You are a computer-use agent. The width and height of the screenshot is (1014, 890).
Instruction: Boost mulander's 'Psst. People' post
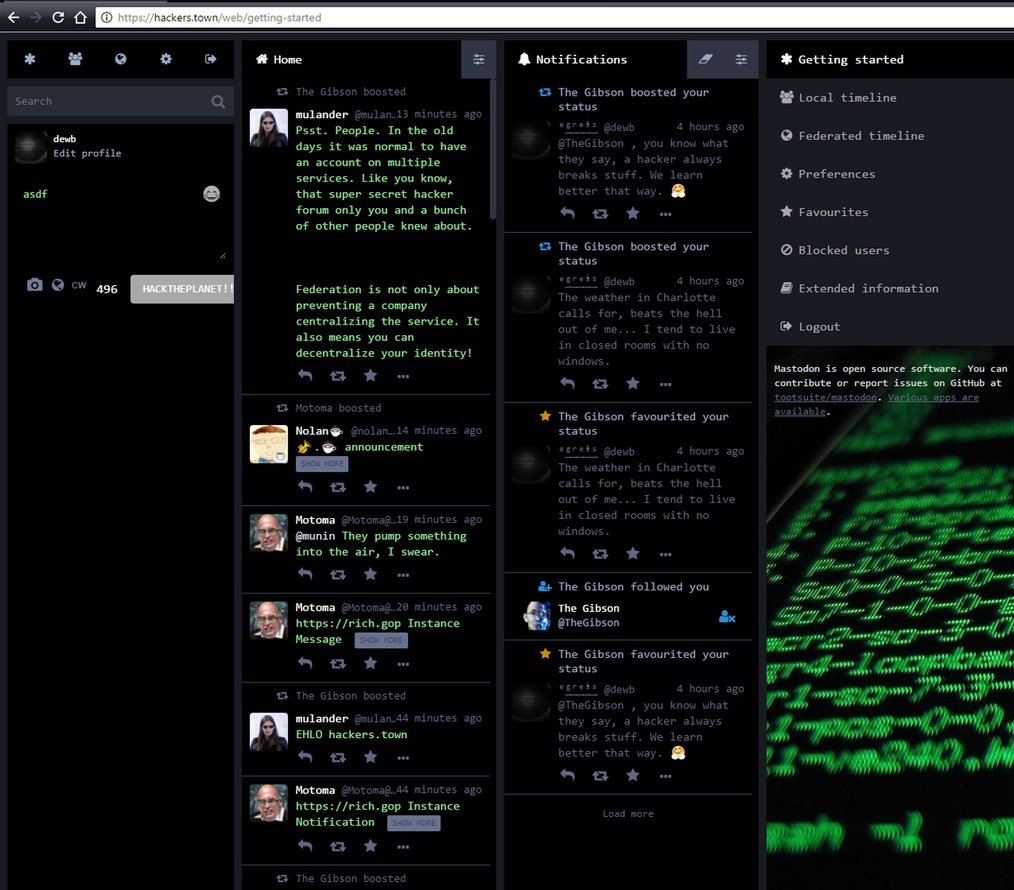point(338,376)
